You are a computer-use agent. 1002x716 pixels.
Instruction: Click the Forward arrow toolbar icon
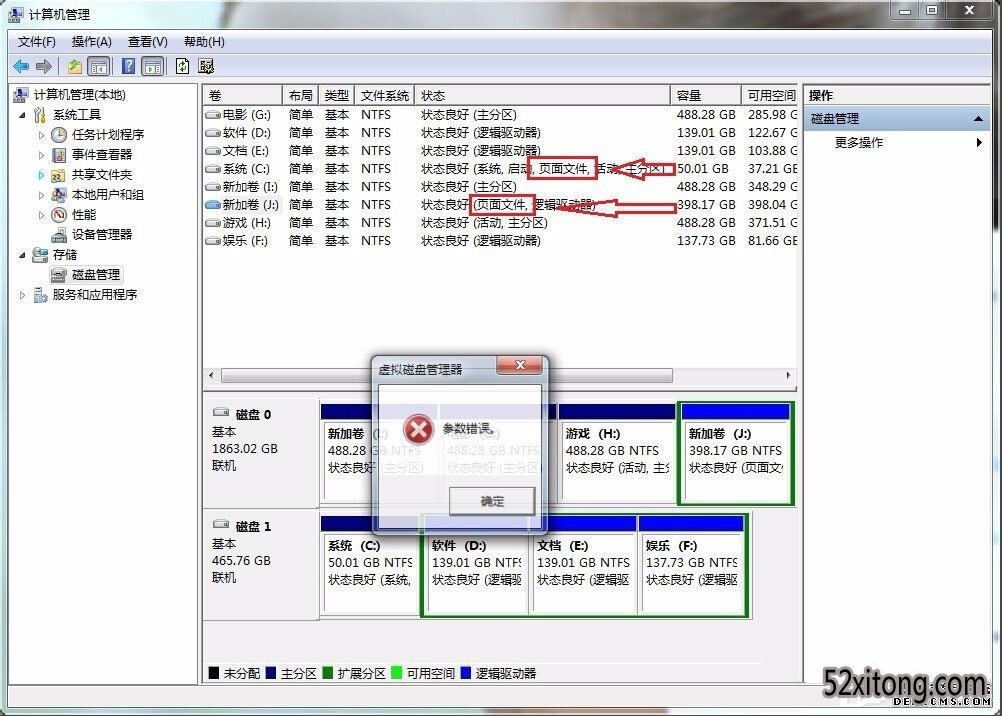[x=43, y=66]
